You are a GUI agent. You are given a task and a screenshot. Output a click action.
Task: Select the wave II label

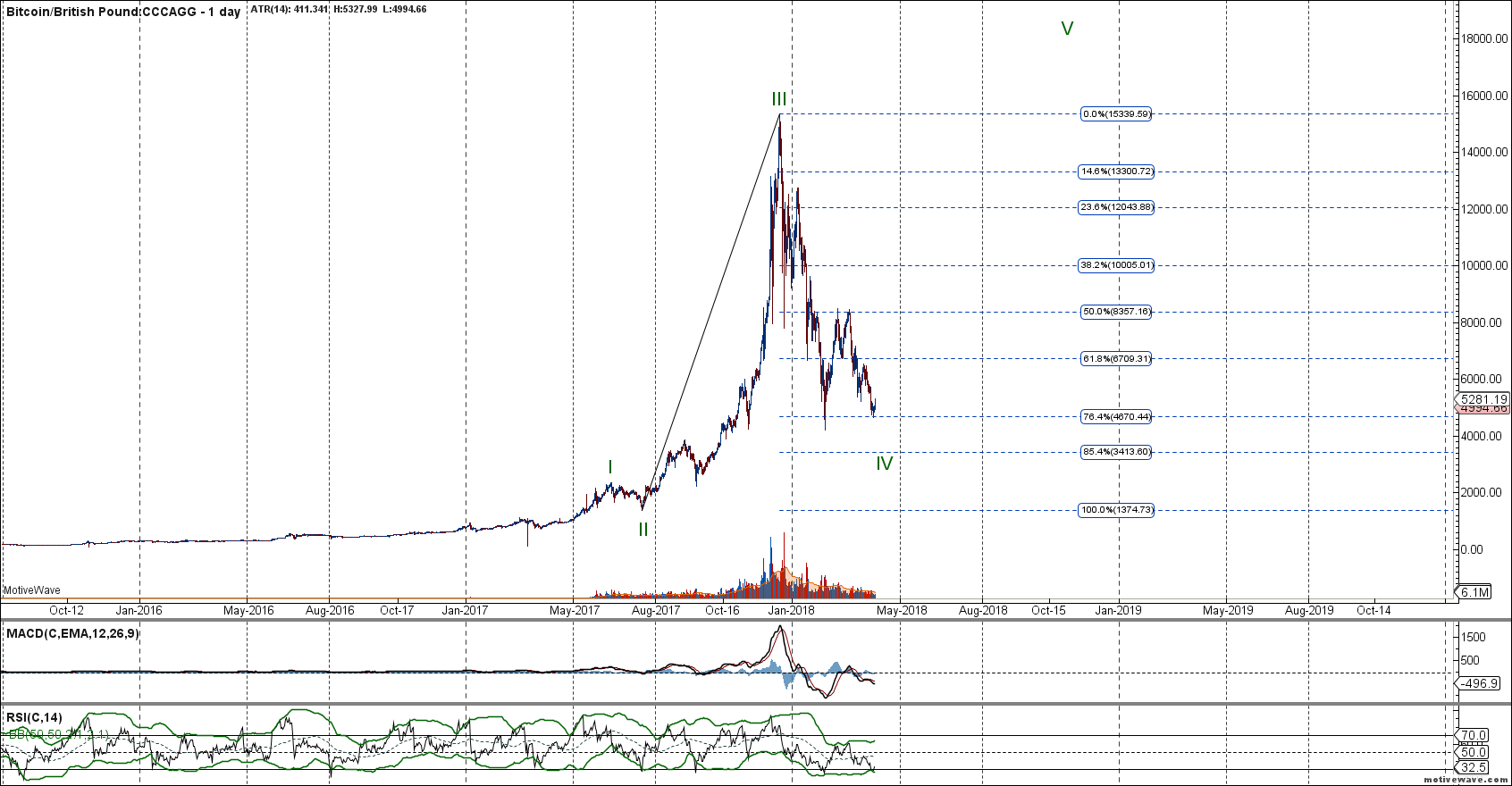click(643, 530)
